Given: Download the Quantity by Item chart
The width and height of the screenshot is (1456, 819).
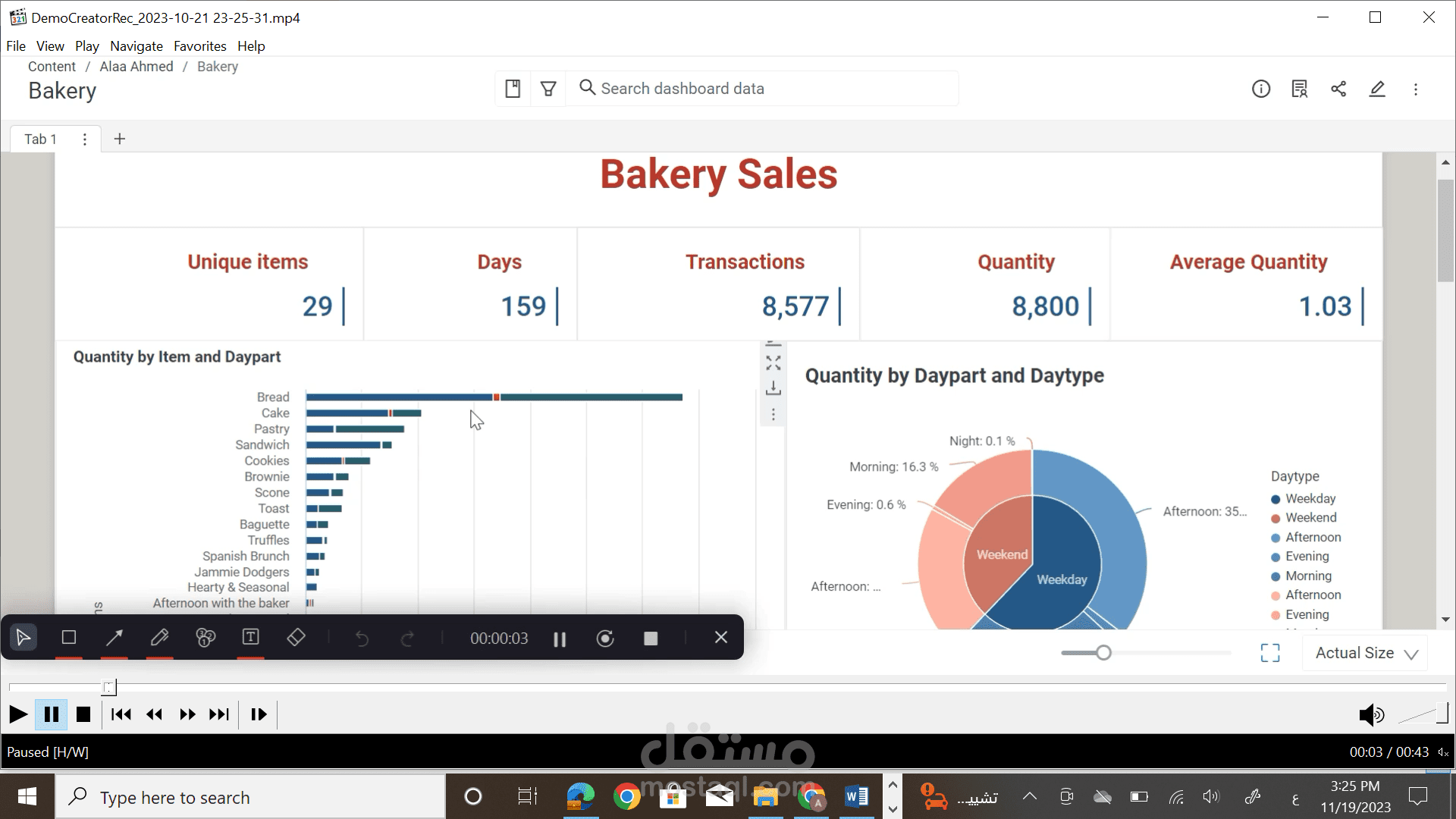Looking at the screenshot, I should (773, 388).
